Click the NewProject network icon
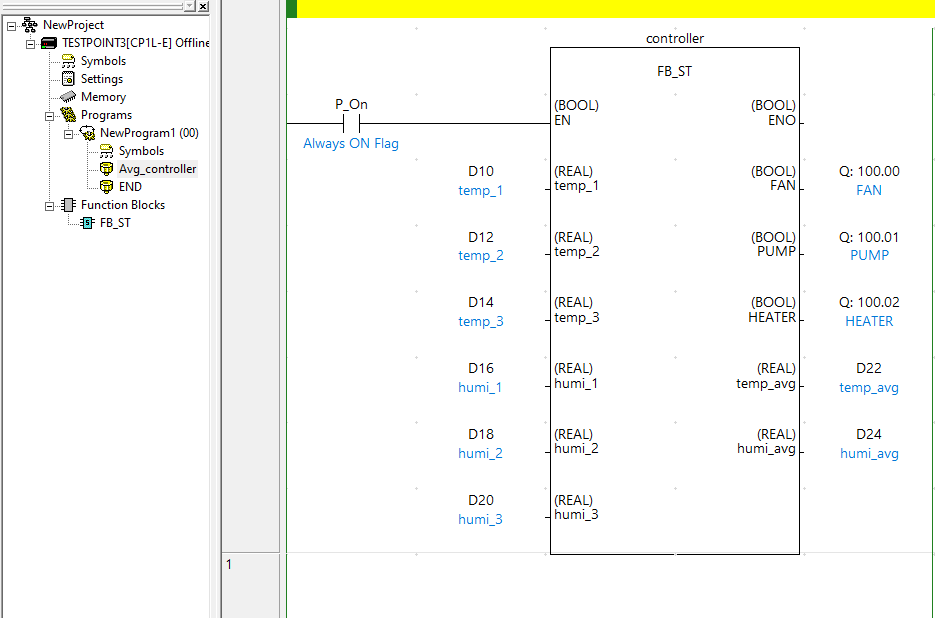935x618 pixels. (29, 25)
